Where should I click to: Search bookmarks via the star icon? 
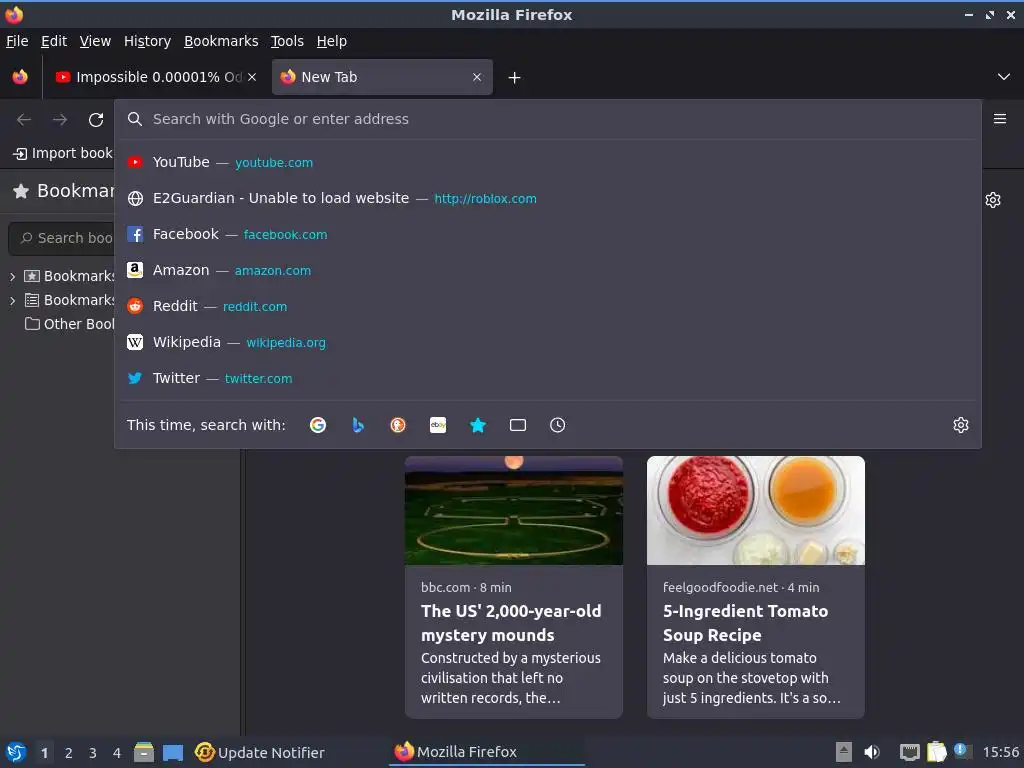pos(478,425)
